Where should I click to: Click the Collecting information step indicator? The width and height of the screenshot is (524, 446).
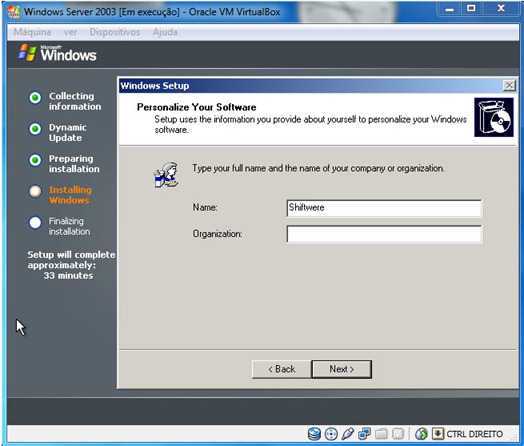coord(35,98)
